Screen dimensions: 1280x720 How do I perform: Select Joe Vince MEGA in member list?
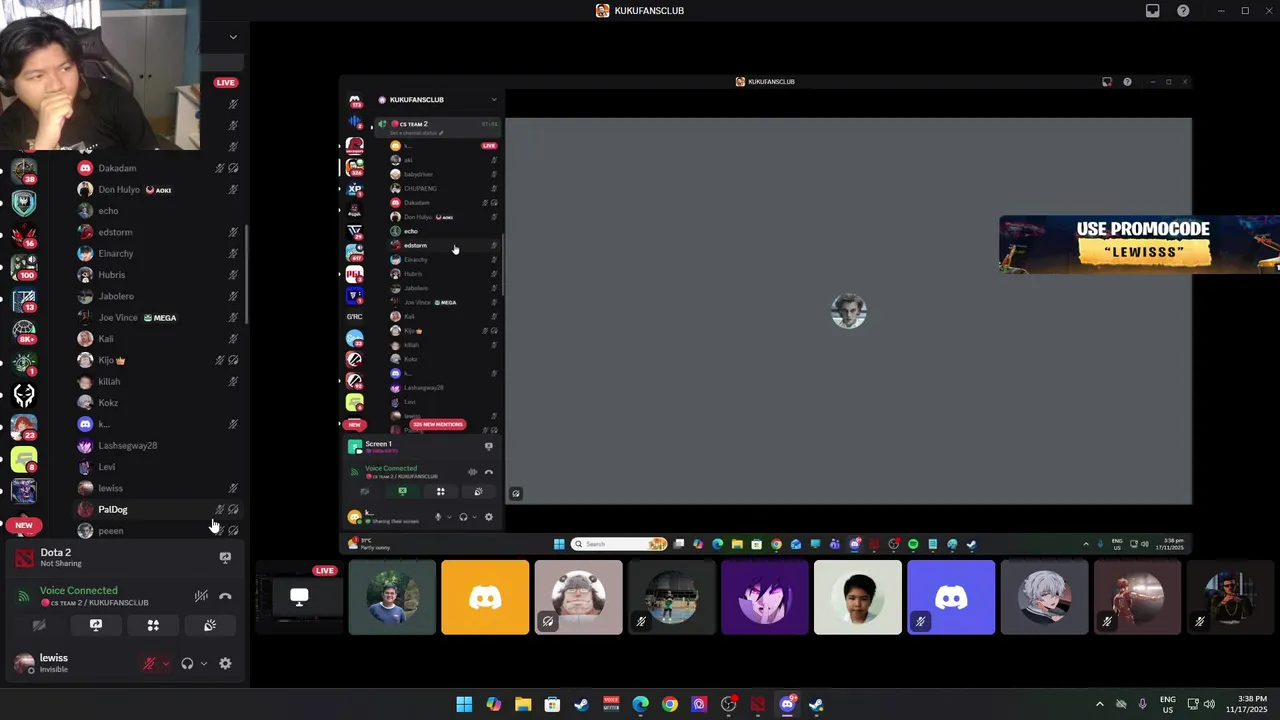pos(160,317)
